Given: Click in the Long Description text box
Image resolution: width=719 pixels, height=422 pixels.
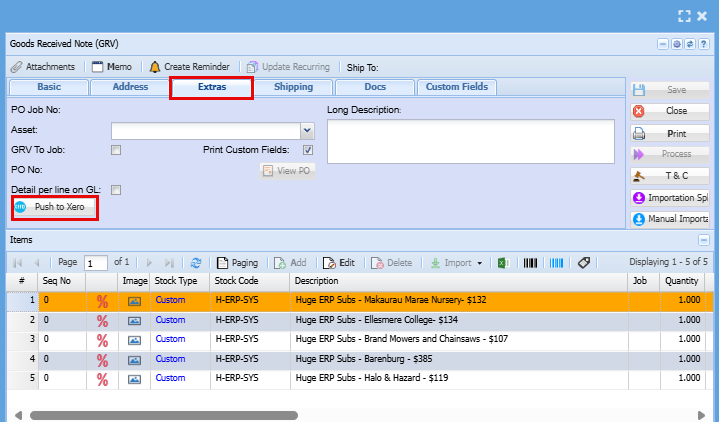Looking at the screenshot, I should pyautogui.click(x=468, y=140).
